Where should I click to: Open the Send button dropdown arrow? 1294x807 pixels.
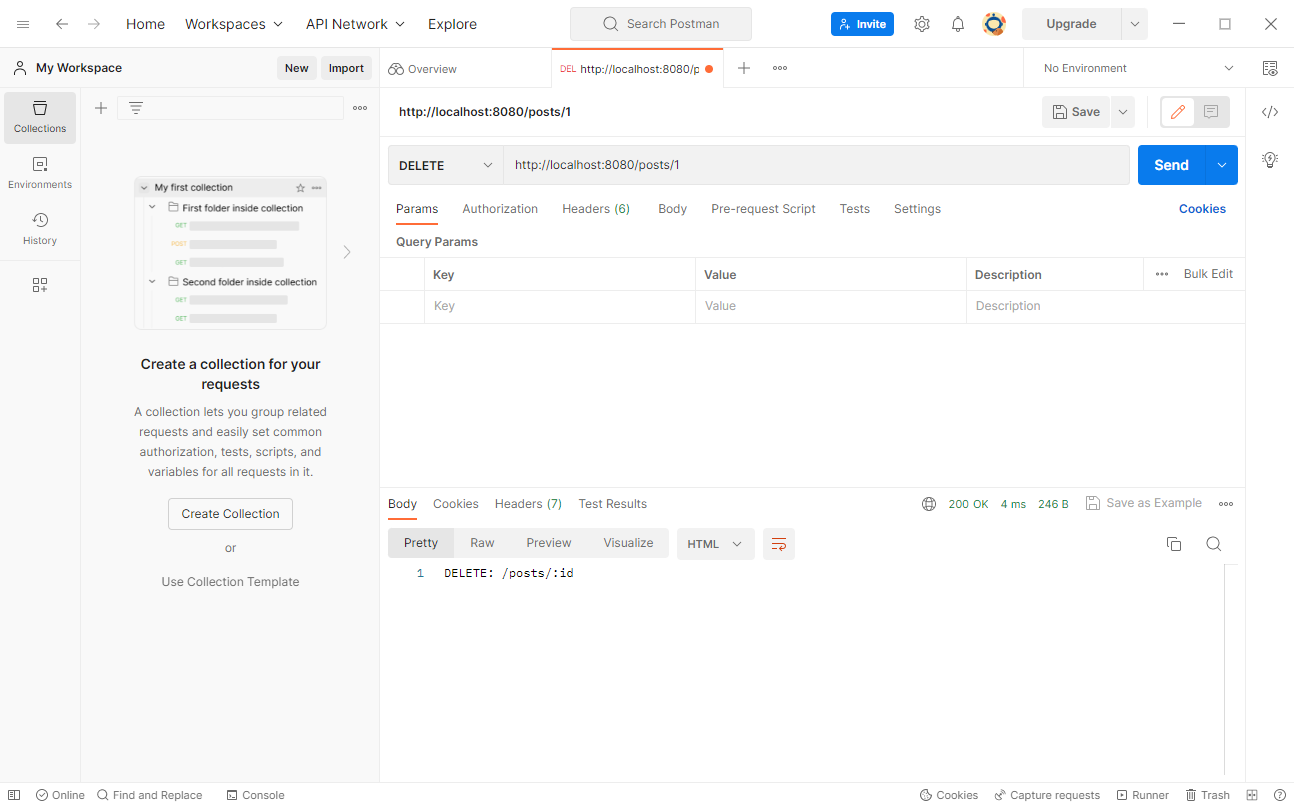pos(1222,165)
